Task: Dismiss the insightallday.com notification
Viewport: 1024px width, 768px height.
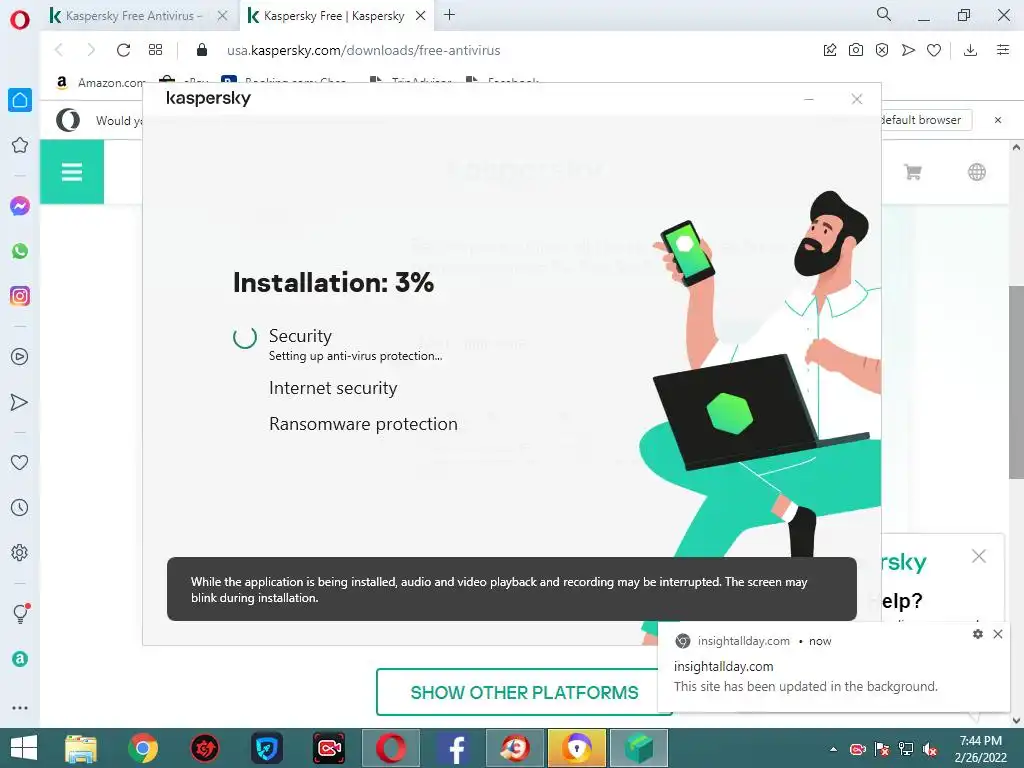Action: point(998,634)
